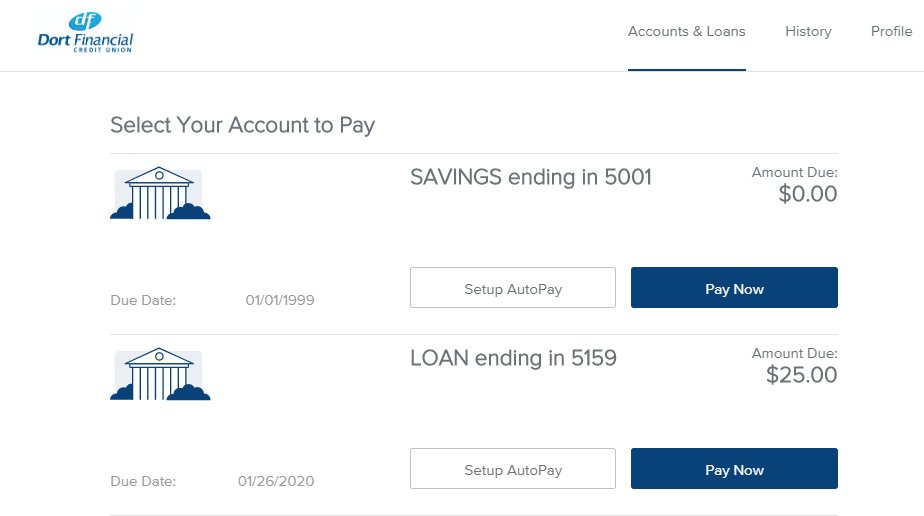924x516 pixels.
Task: Click the $25.00 amount due value
Action: tap(801, 376)
